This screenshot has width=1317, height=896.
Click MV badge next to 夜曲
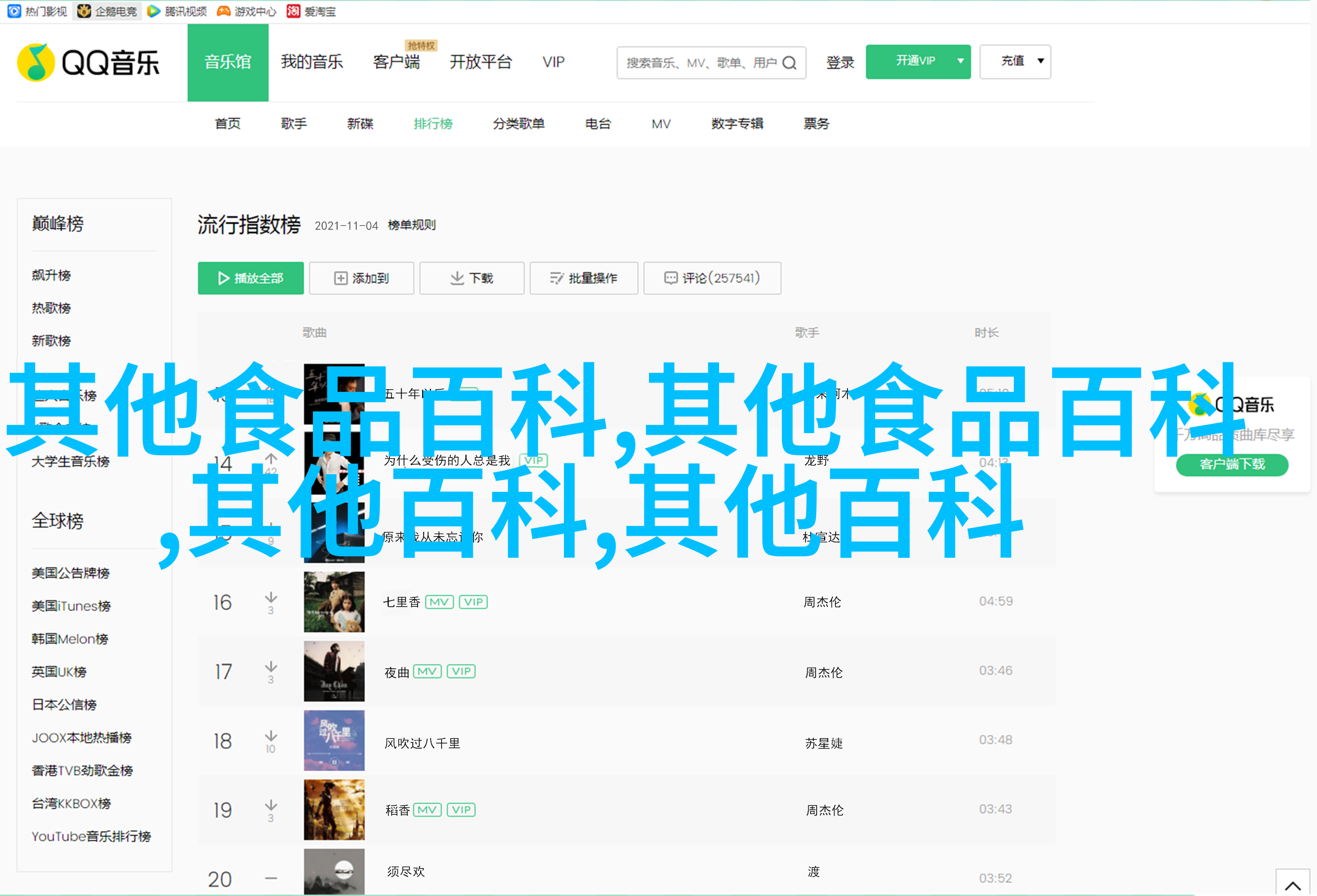click(427, 672)
